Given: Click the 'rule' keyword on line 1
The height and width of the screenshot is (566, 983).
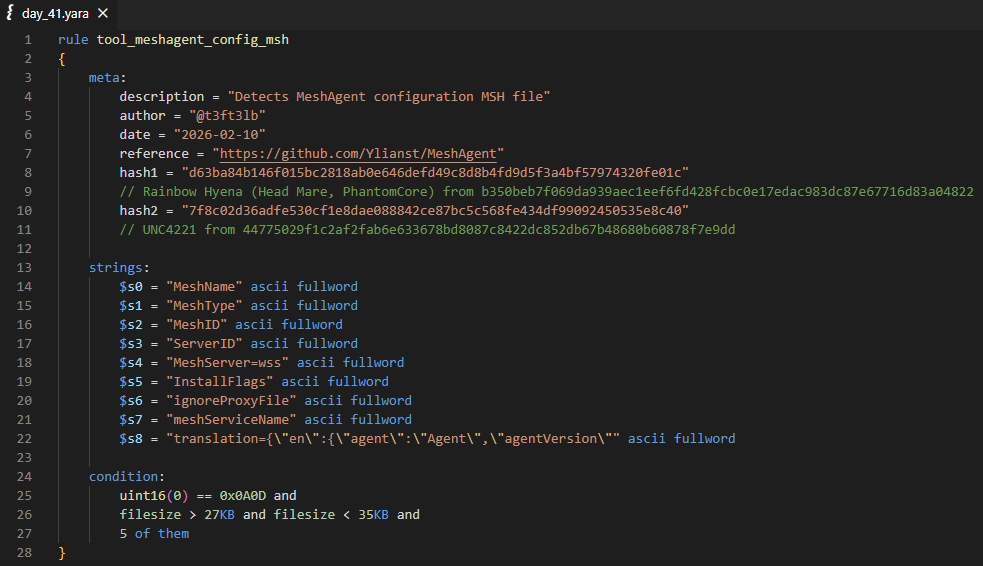Looking at the screenshot, I should tap(73, 39).
